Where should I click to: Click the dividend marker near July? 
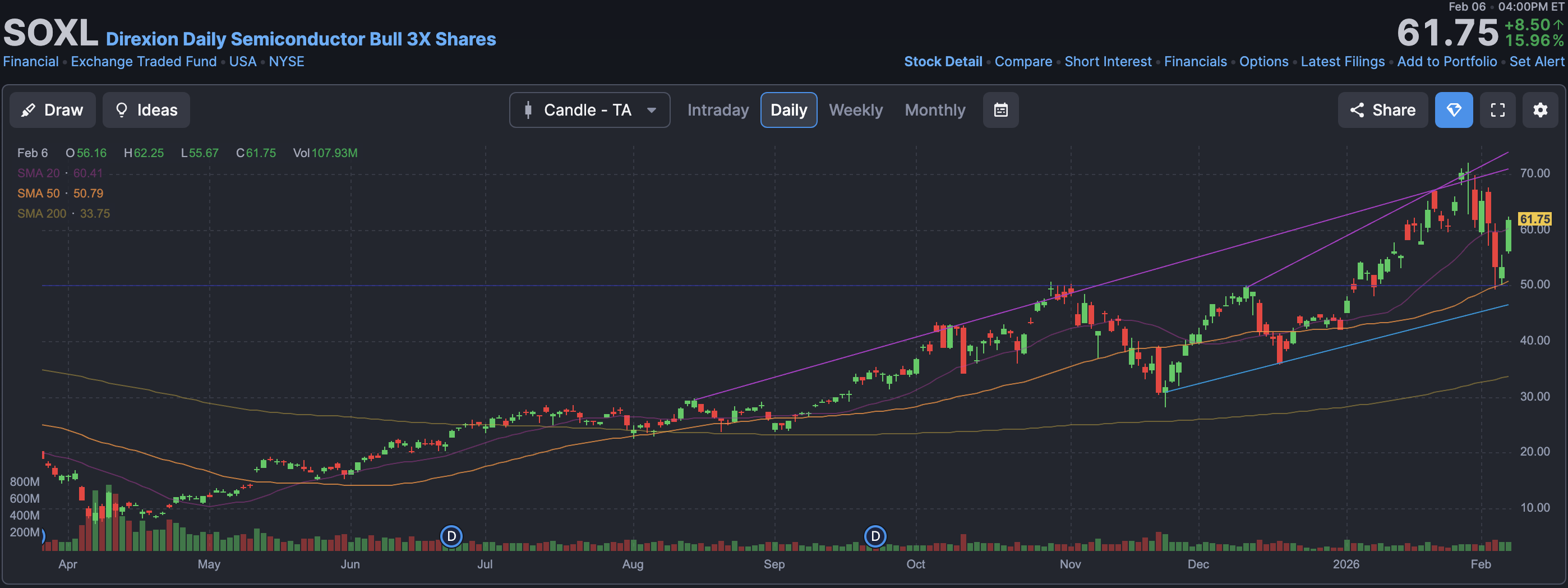[451, 536]
